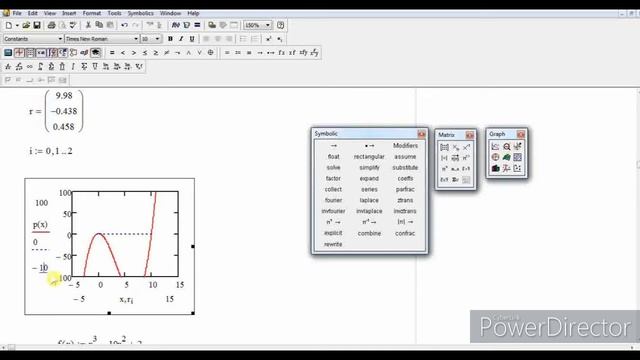640x360 pixels.
Task: Open the Format menu
Action: coord(91,13)
